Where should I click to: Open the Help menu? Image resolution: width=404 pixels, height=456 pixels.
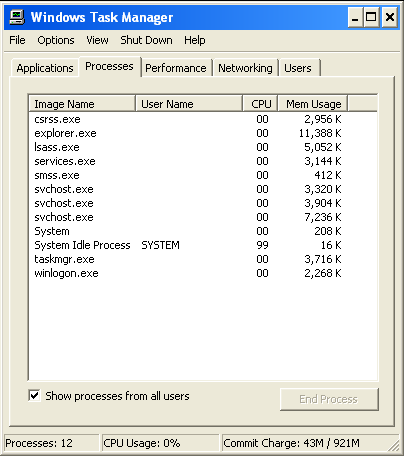click(x=195, y=40)
